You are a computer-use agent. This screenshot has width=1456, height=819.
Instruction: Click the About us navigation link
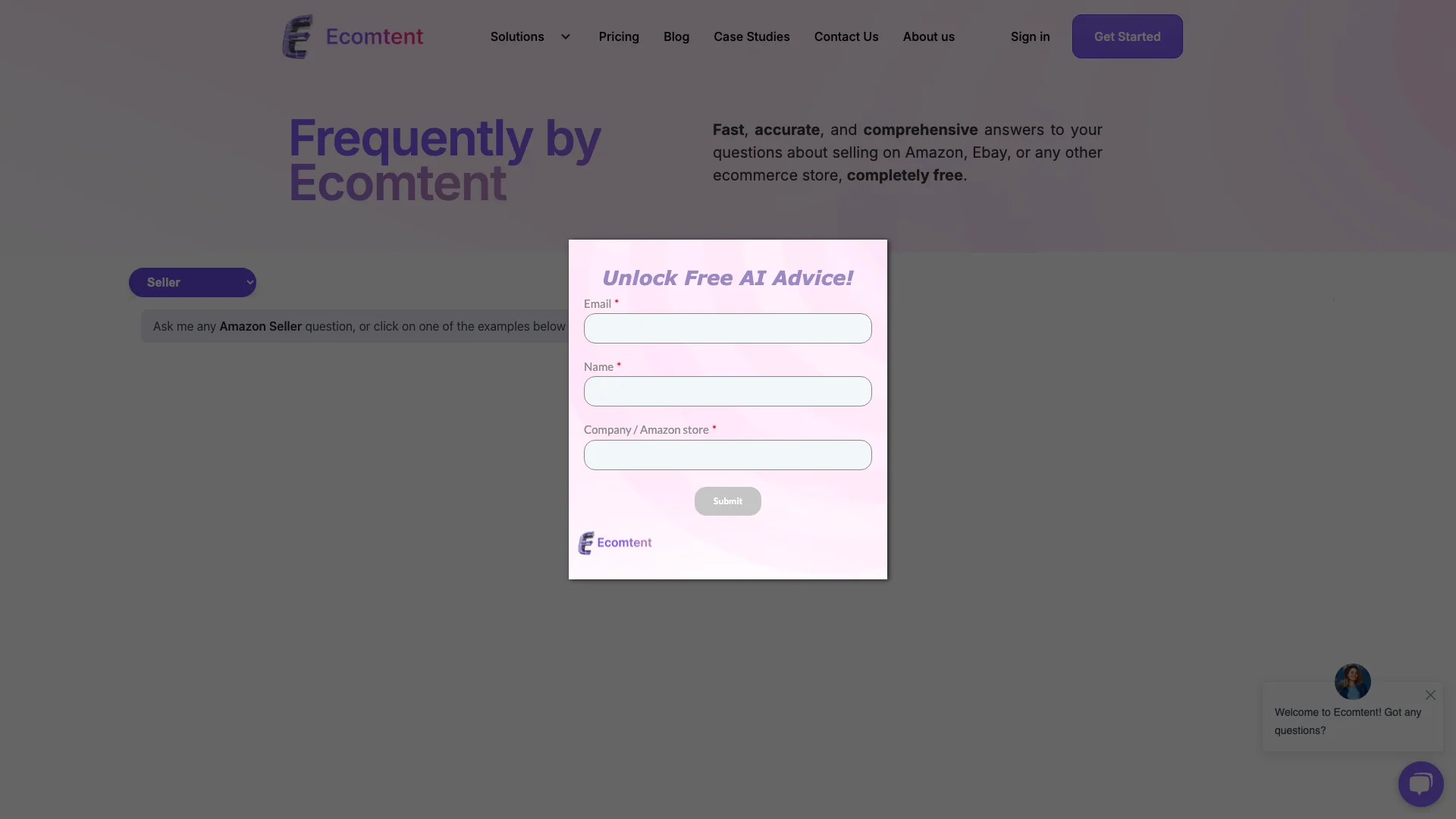[x=928, y=36]
